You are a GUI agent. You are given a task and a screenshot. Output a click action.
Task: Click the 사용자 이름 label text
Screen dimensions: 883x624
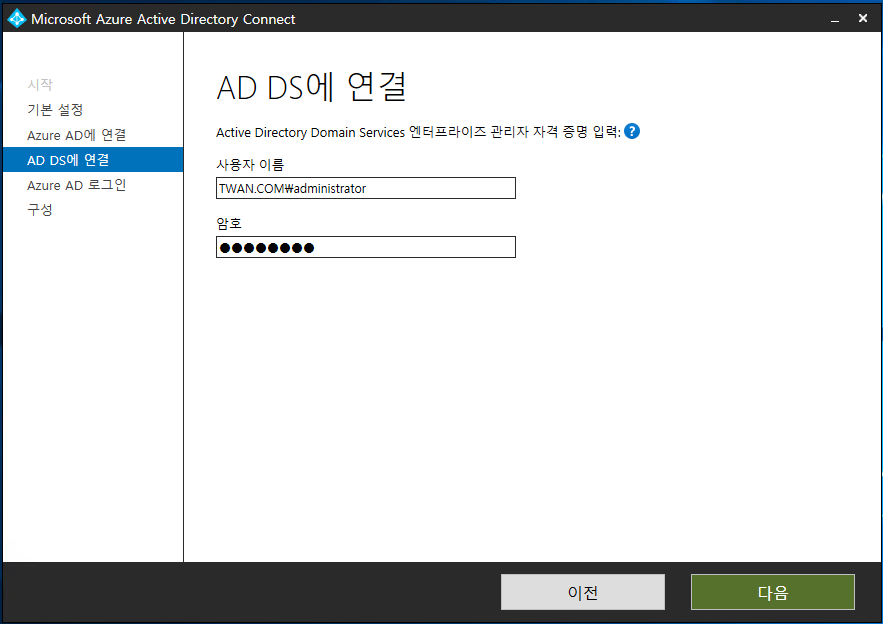click(x=250, y=165)
